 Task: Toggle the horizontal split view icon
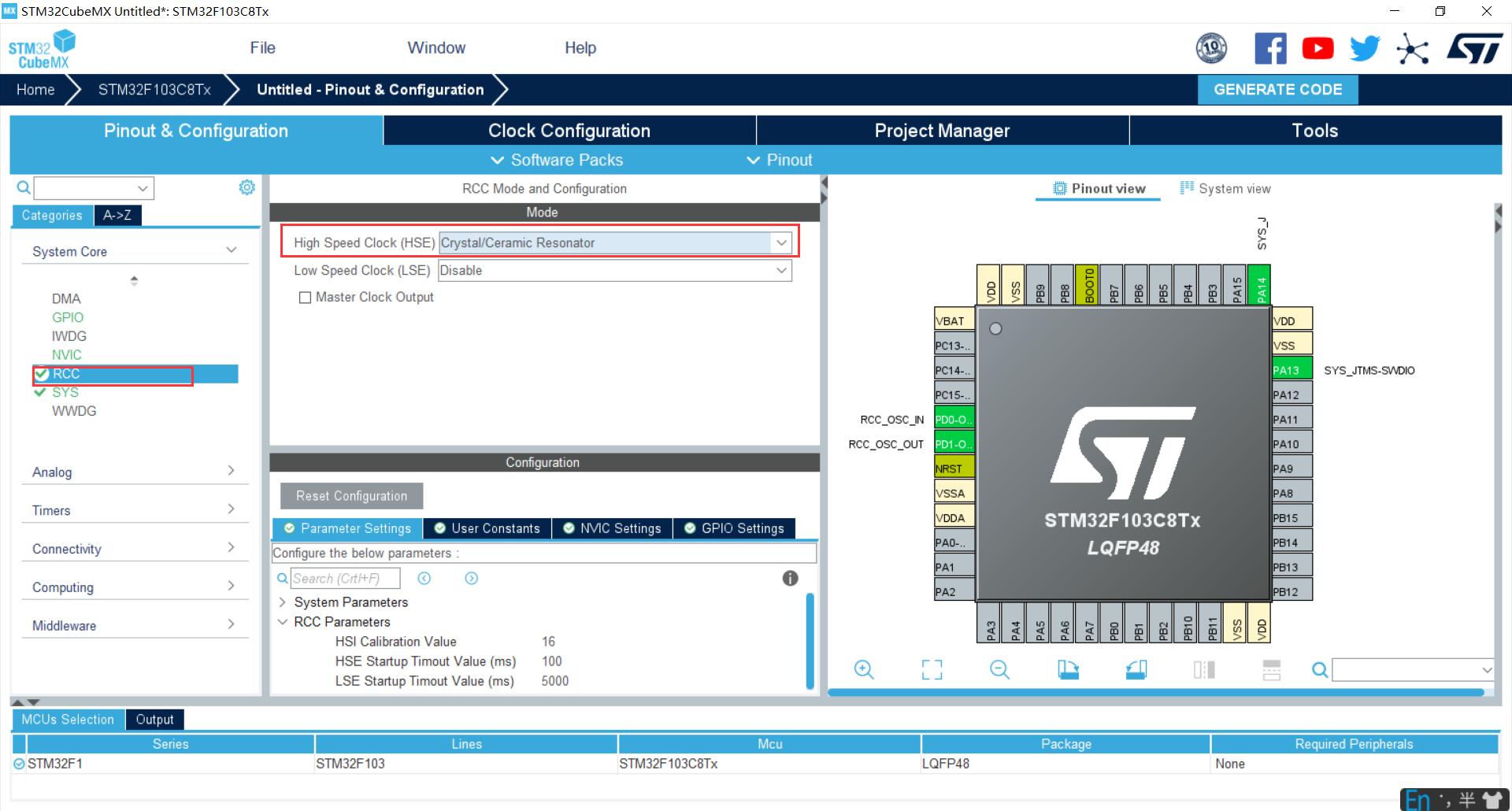1272,670
